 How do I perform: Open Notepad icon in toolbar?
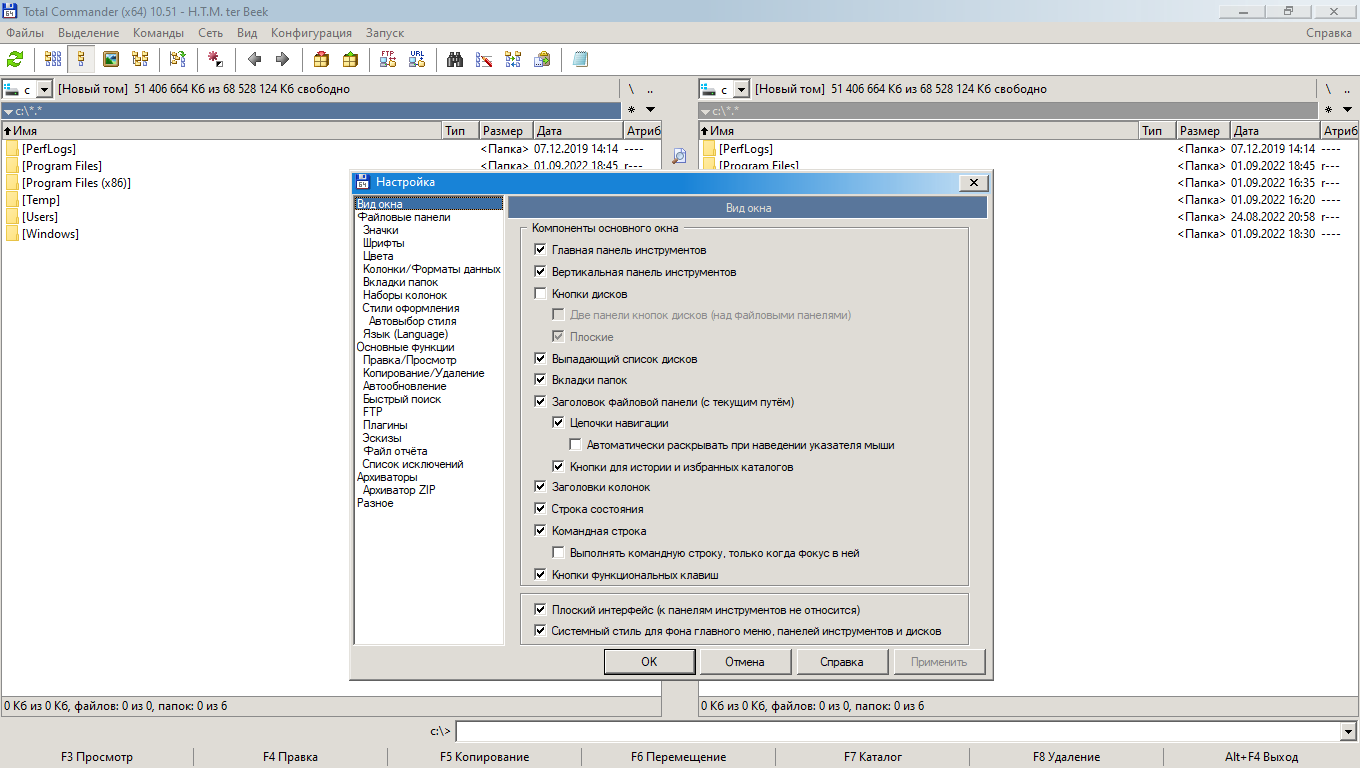coord(580,59)
